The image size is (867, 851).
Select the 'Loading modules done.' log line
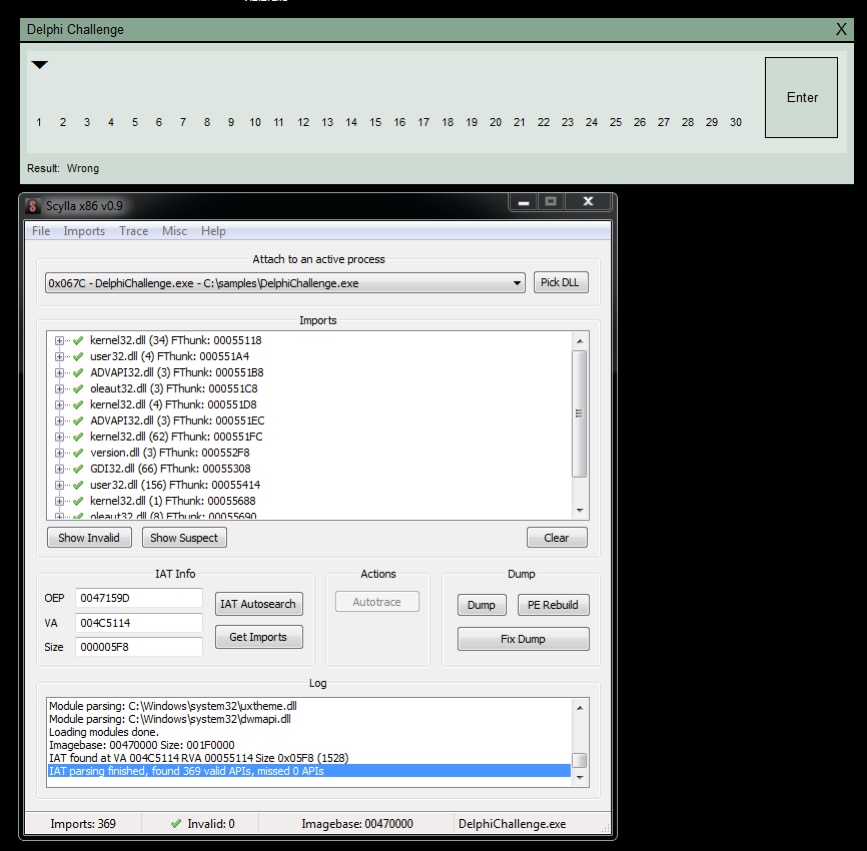click(104, 732)
